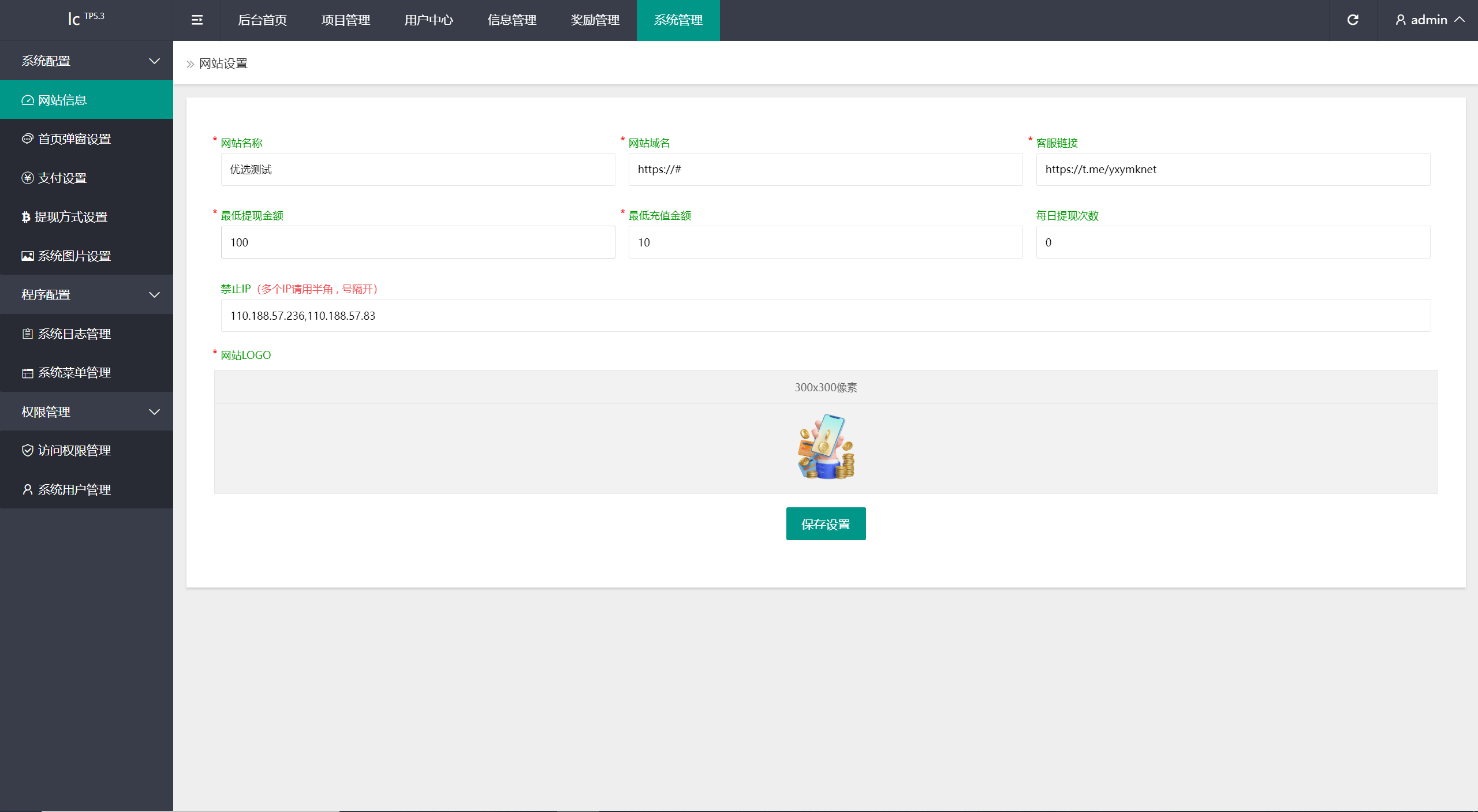Open 系统日志管理 in sidebar
The image size is (1478, 812).
74,334
